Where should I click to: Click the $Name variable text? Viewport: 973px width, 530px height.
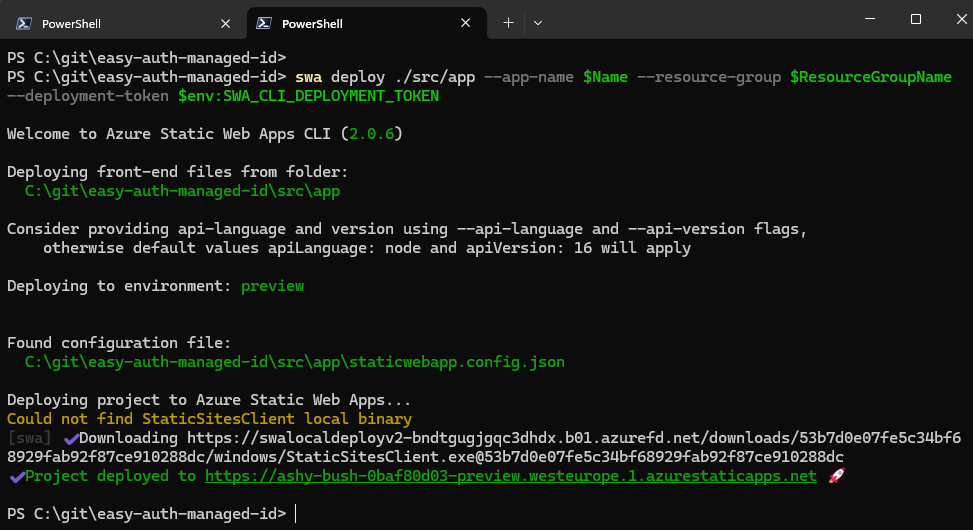605,77
